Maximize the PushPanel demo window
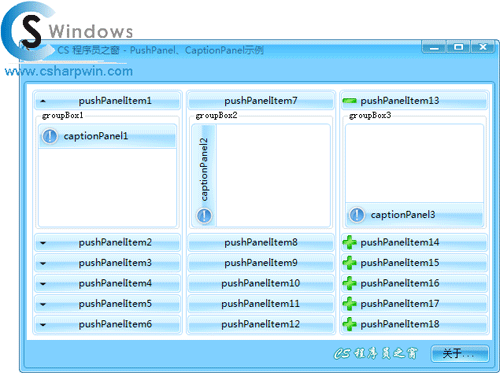This screenshot has height=373, width=500. pyautogui.click(x=458, y=47)
